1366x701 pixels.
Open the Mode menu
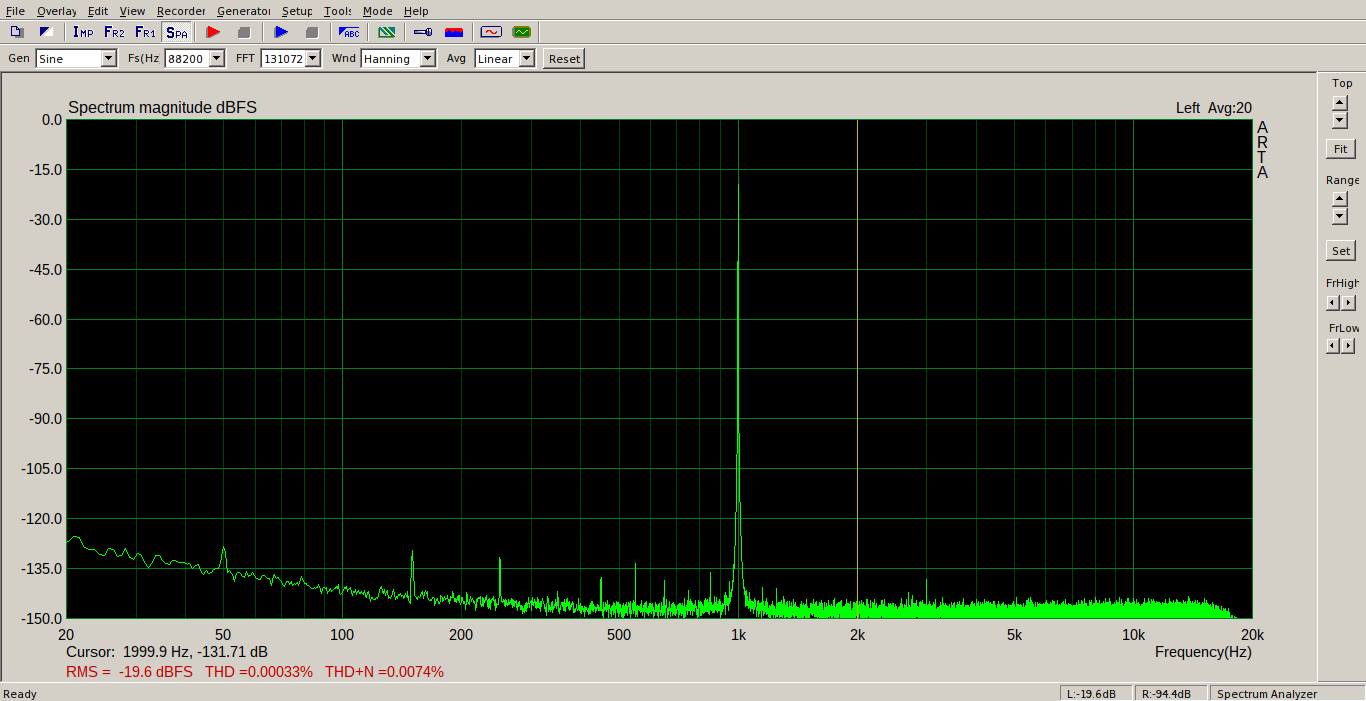(x=378, y=11)
